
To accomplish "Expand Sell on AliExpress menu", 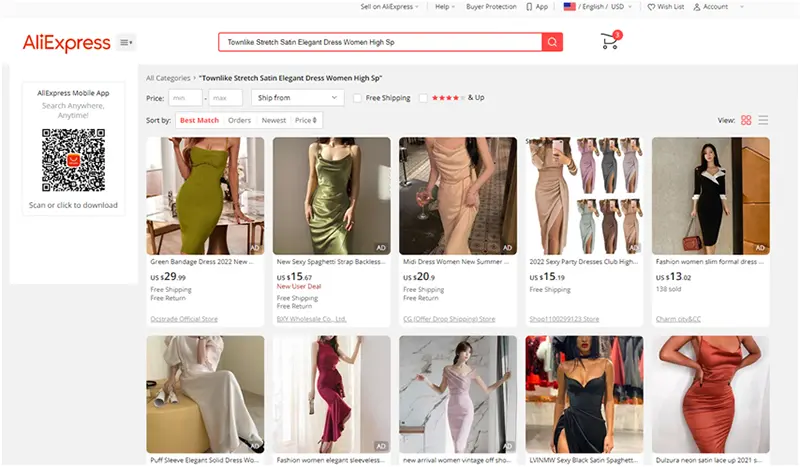I will tap(389, 7).
